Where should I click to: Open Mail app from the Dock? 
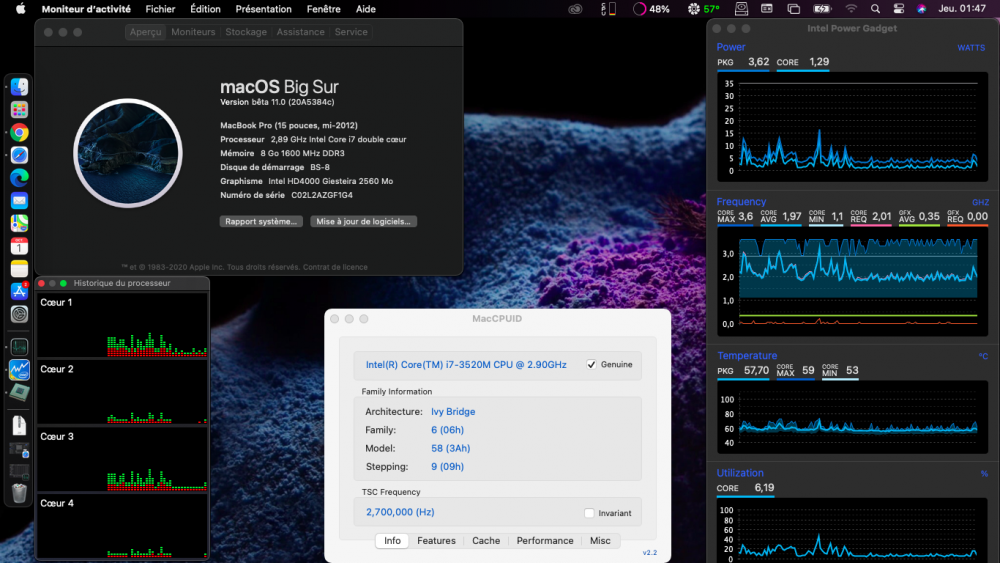(x=19, y=201)
